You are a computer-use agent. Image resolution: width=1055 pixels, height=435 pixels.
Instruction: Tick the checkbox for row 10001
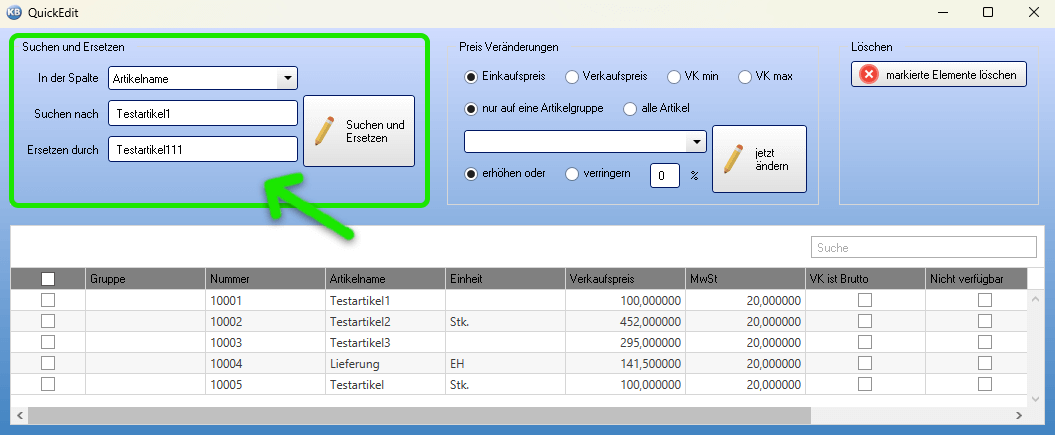[47, 300]
